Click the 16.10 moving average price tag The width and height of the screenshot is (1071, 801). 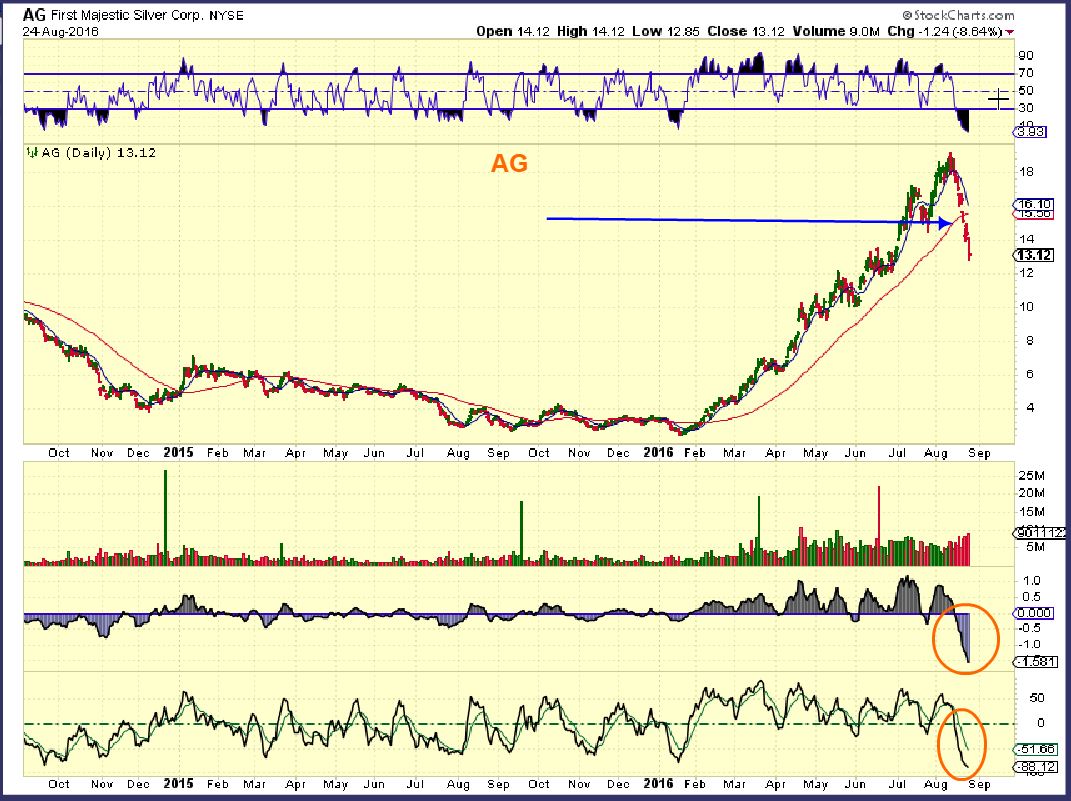pos(1034,204)
